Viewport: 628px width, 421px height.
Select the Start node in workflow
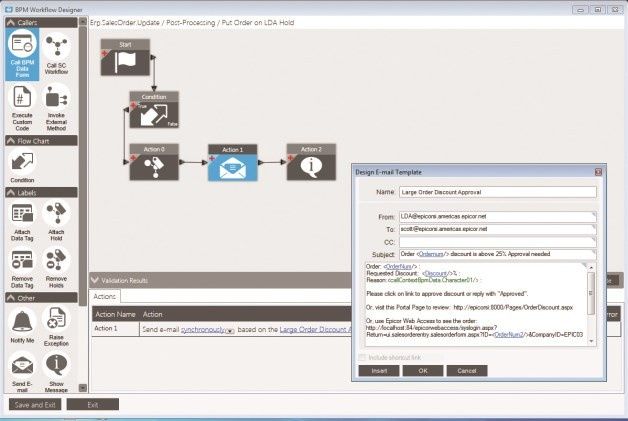125,57
